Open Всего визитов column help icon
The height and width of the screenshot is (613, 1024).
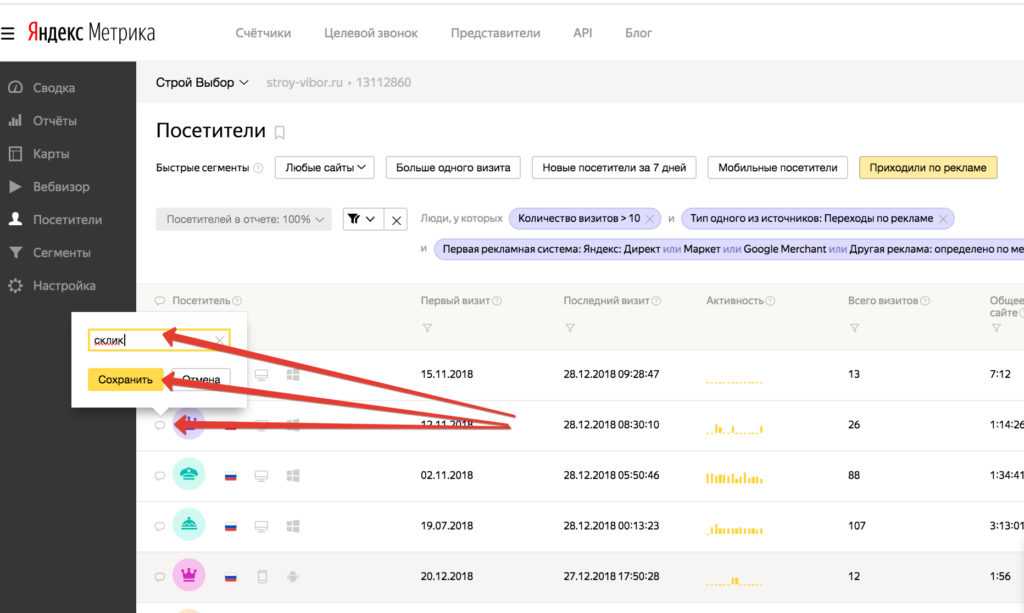point(925,301)
